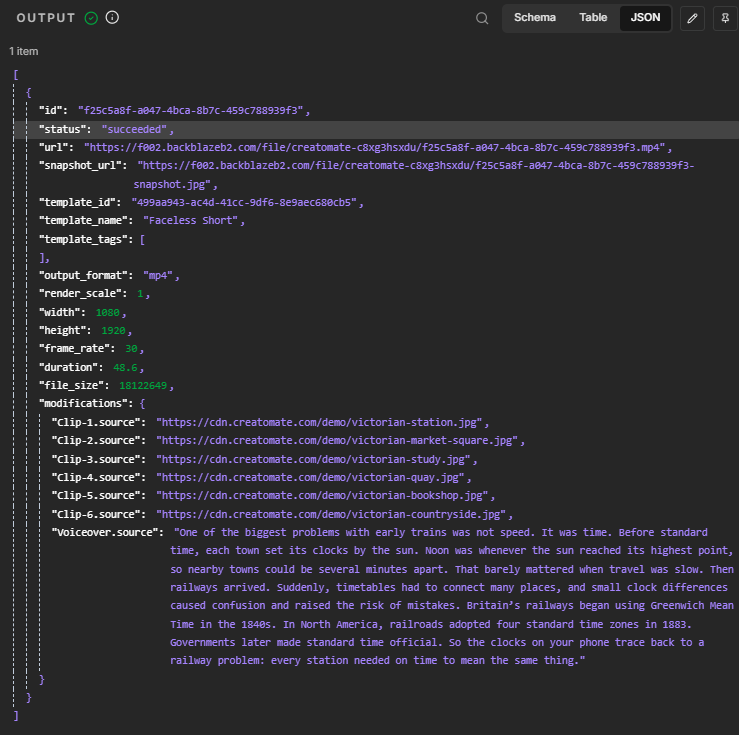This screenshot has width=739, height=735.
Task: Click the frame rate value 30
Action: point(131,348)
